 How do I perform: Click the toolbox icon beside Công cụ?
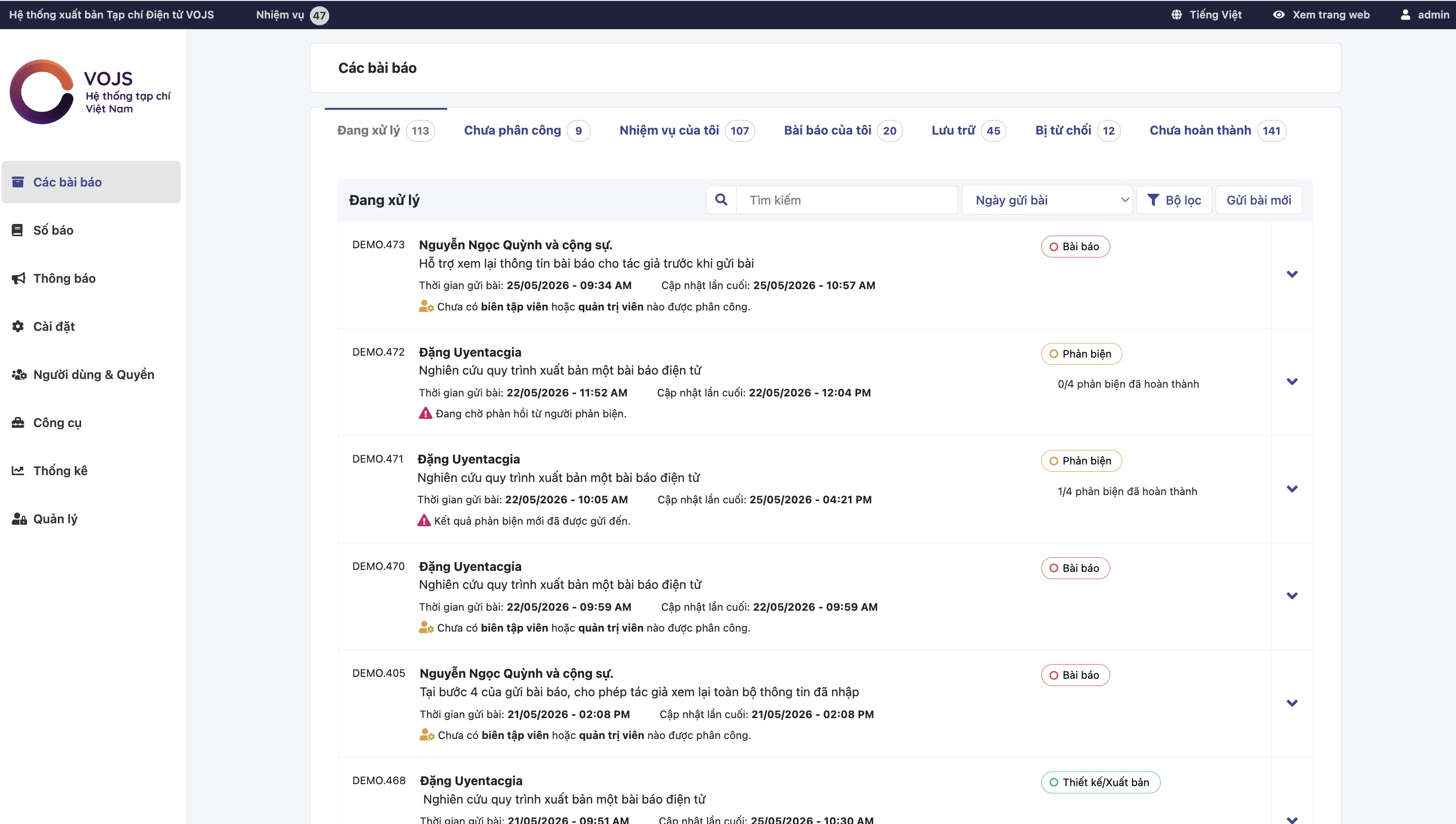point(18,422)
